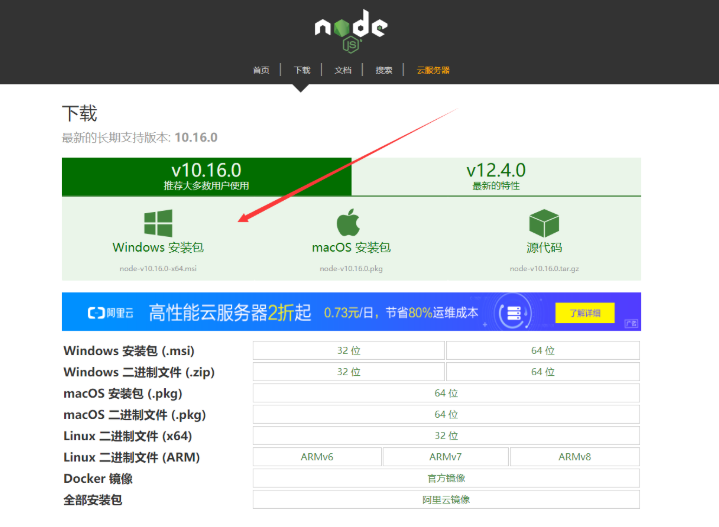
Task: Click the source code cube icon
Action: click(x=544, y=223)
